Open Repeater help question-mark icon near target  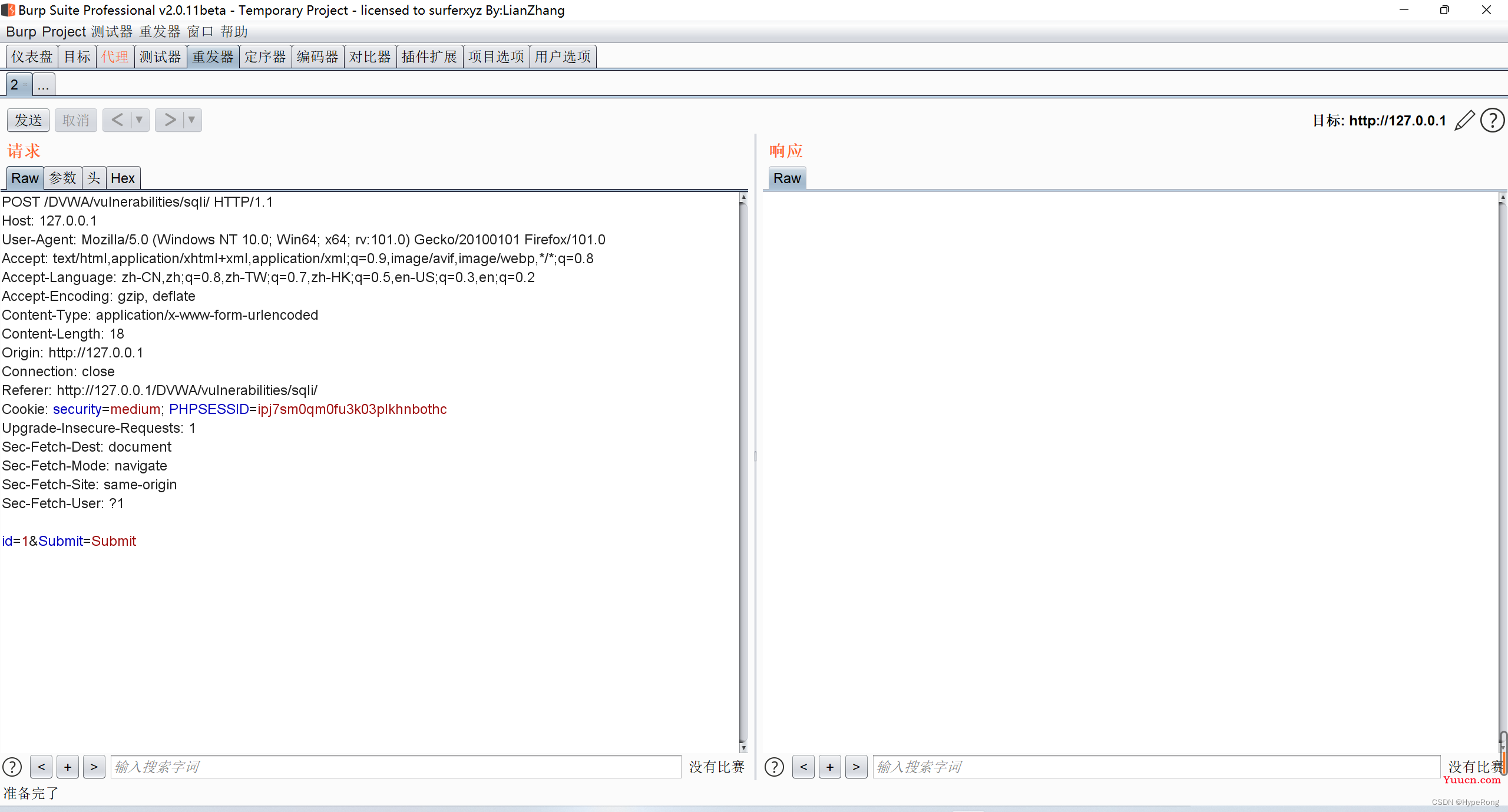coord(1492,121)
